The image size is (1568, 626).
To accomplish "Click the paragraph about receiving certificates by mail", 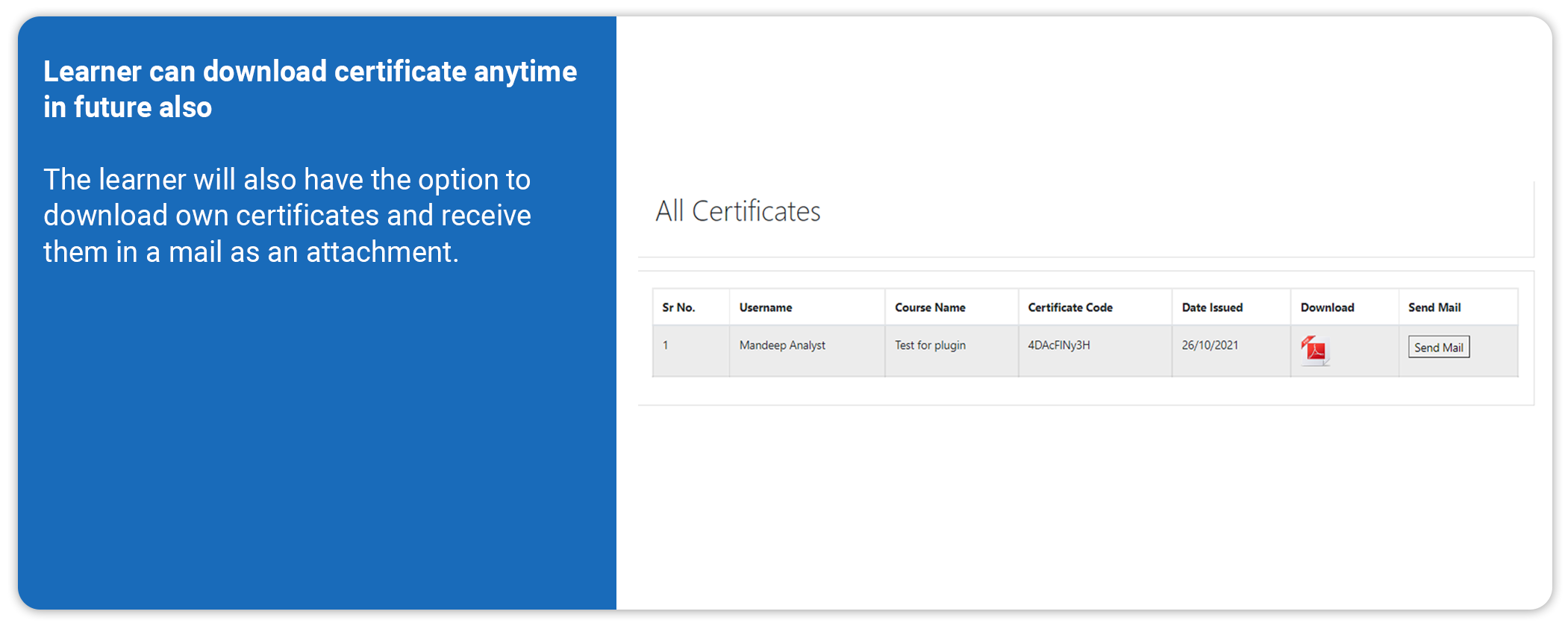I will (x=287, y=216).
